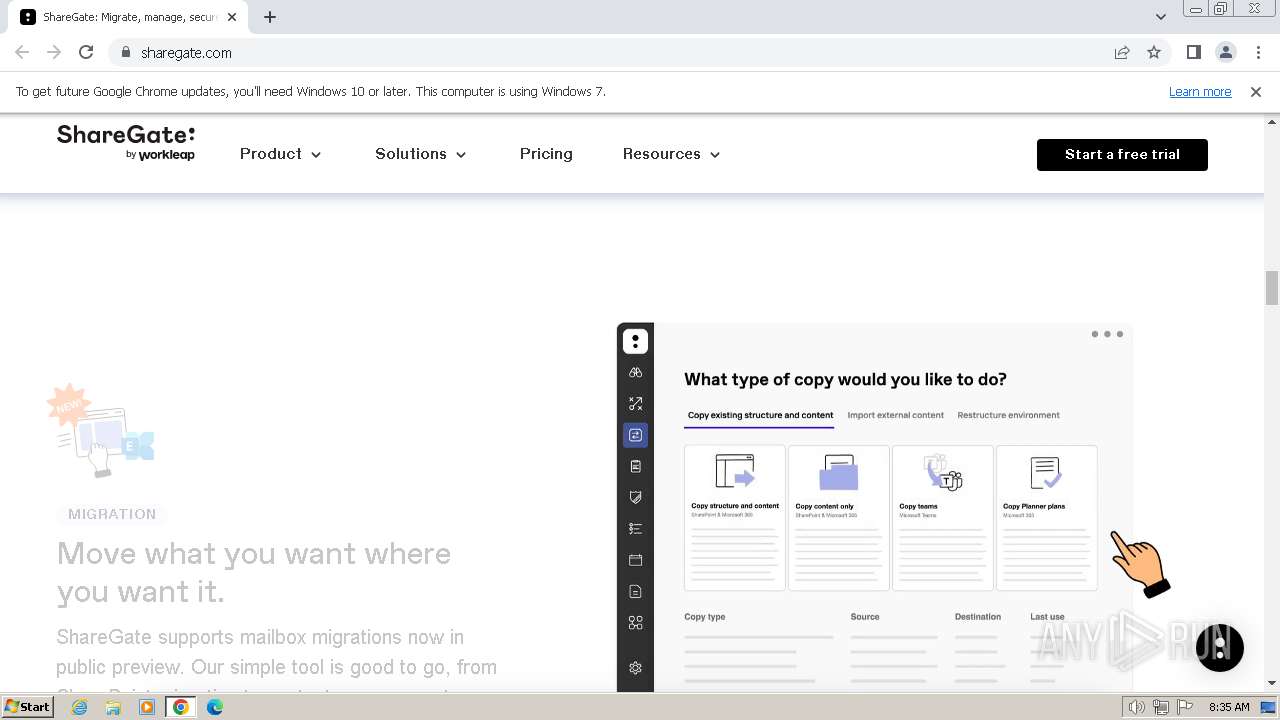Open a new browser tab

[270, 17]
